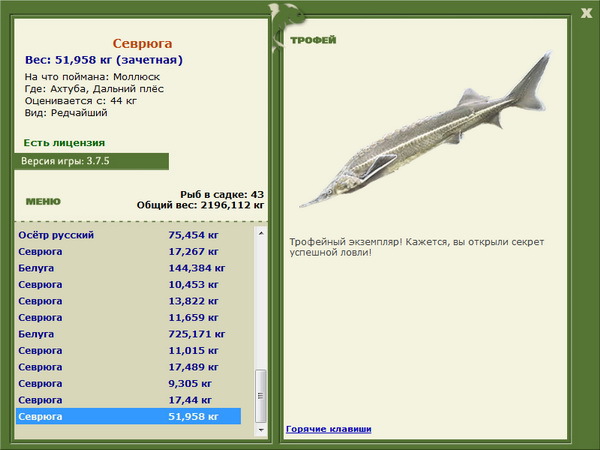Click the sturgeon trophy picture
The width and height of the screenshot is (600, 450).
pos(426,129)
